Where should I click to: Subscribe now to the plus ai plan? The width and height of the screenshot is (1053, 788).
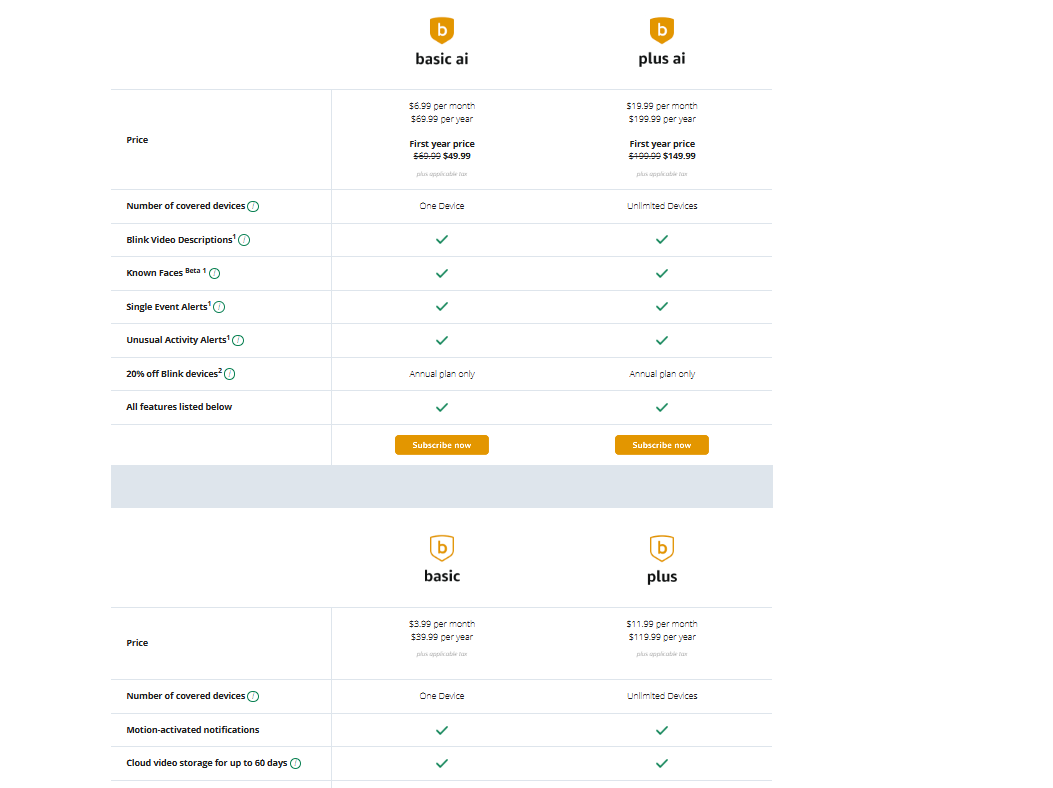[661, 445]
